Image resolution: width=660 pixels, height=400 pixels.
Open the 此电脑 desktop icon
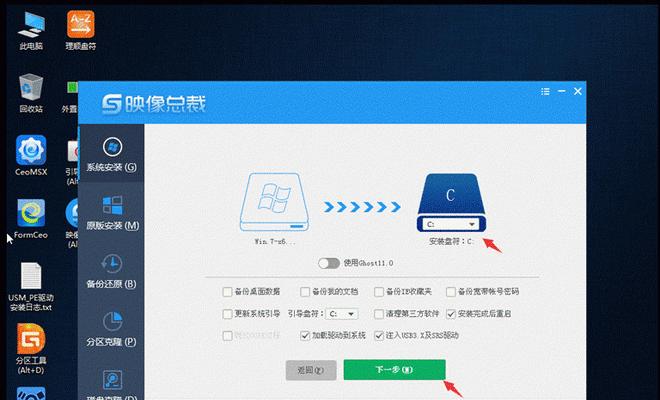(x=31, y=31)
